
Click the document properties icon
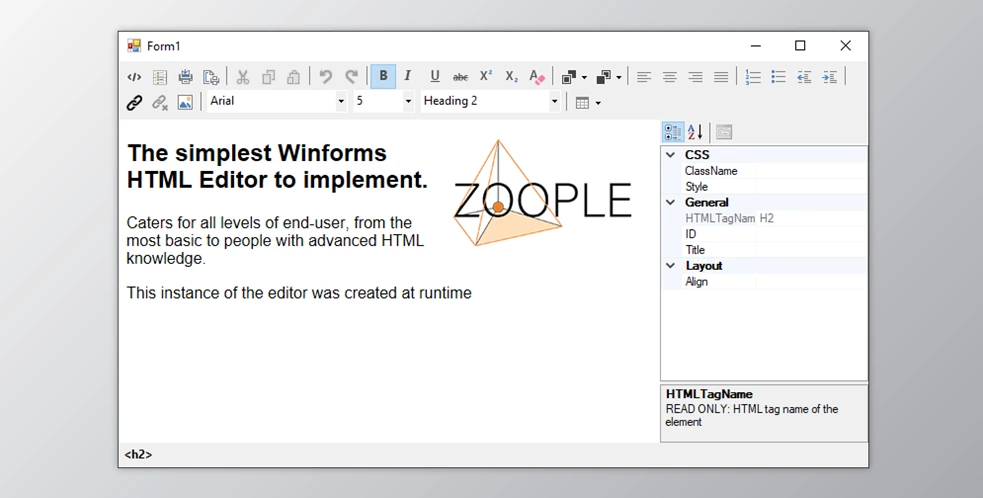(160, 77)
